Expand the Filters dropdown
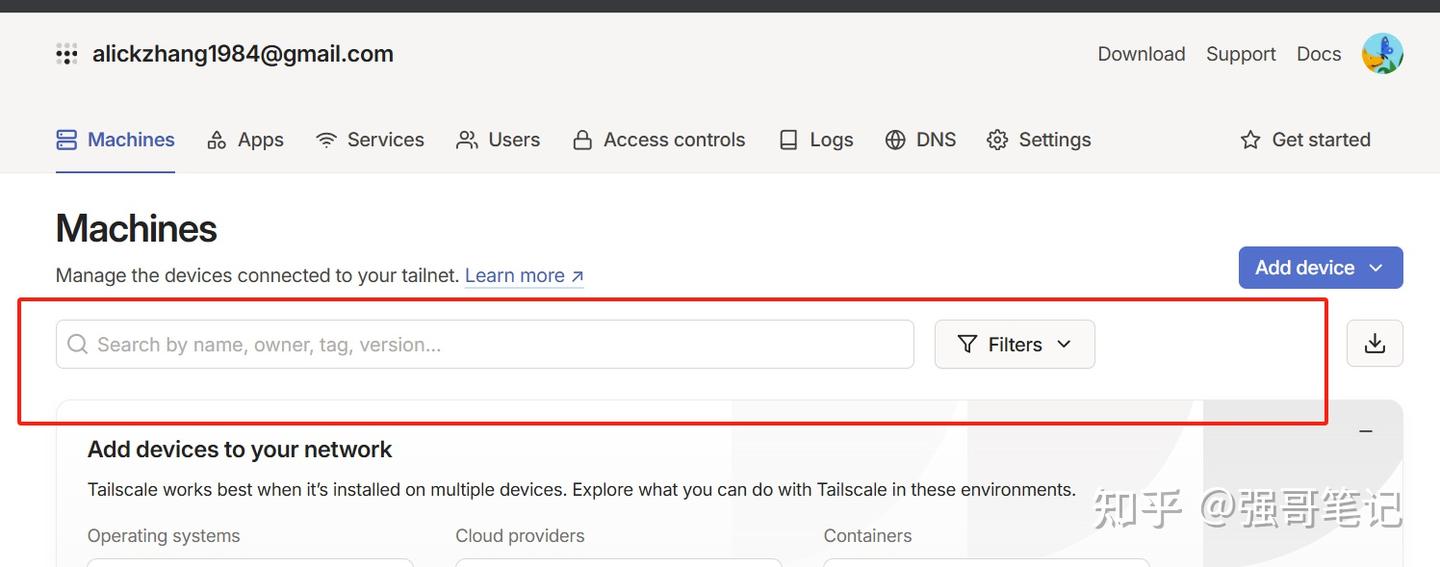1440x567 pixels. [1015, 344]
